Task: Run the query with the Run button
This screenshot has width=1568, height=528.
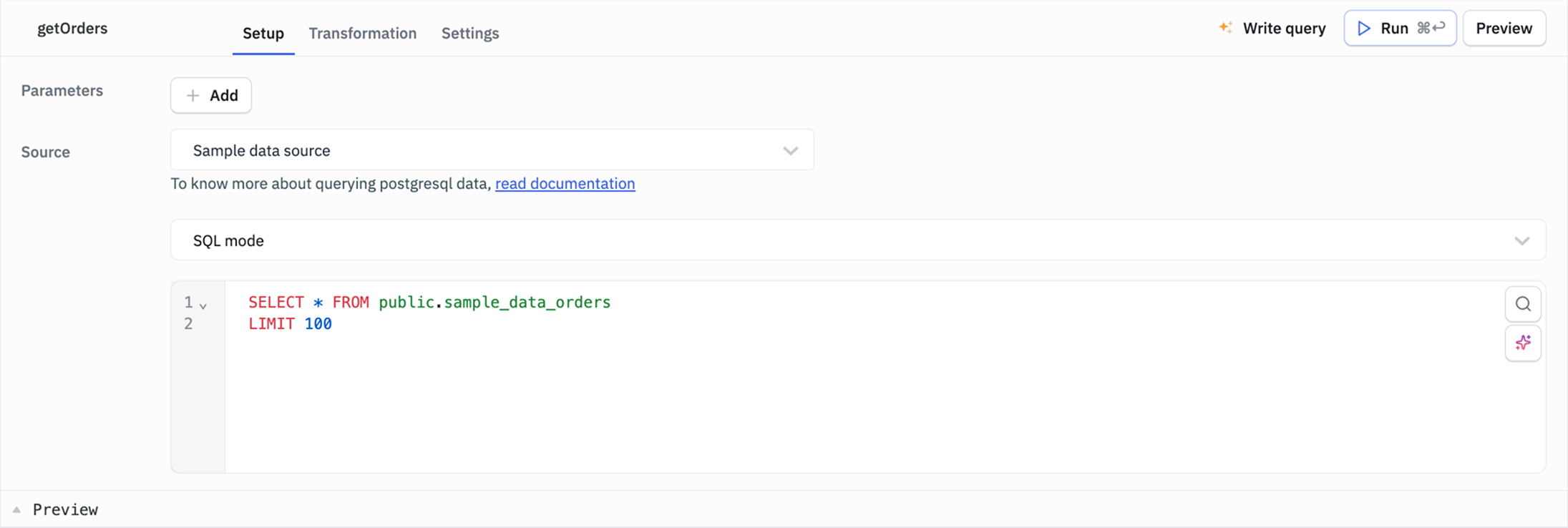Action: pos(1400,28)
